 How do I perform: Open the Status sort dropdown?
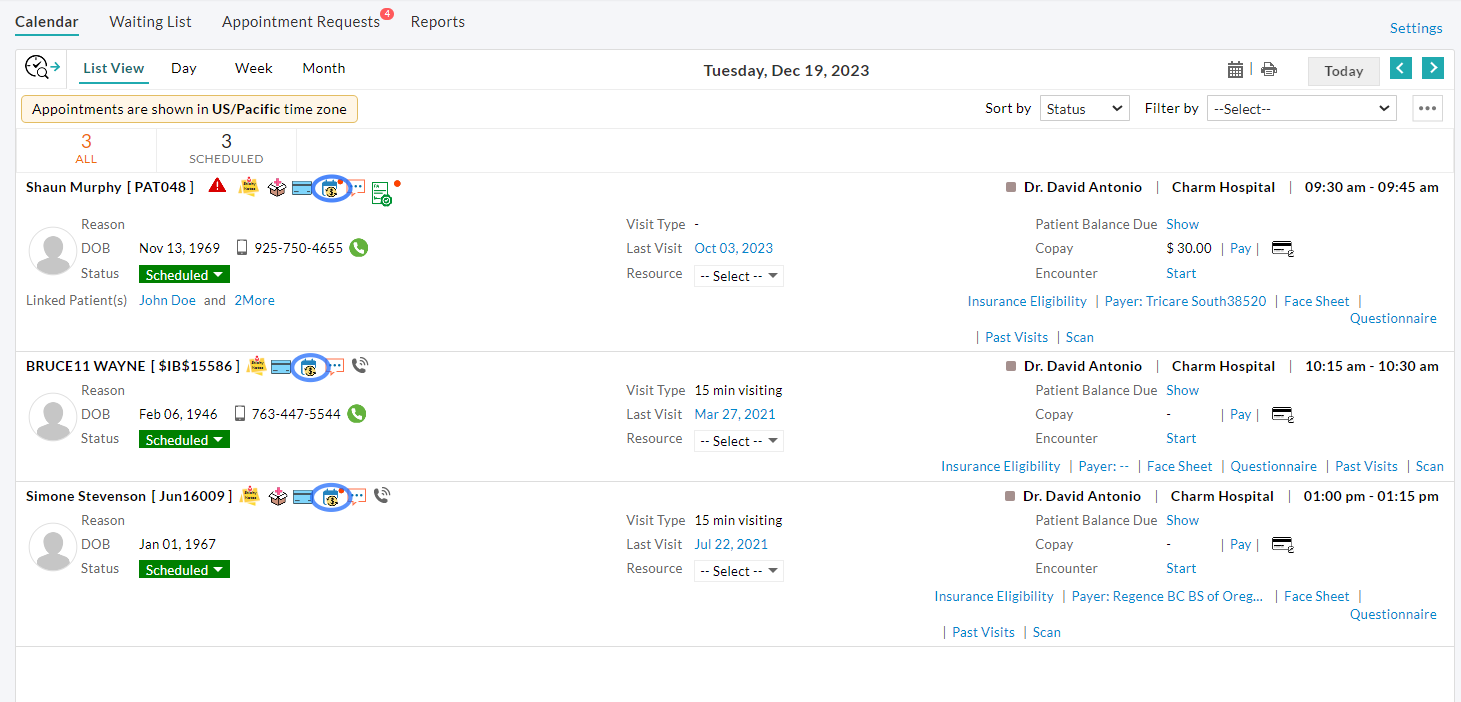tap(1084, 107)
